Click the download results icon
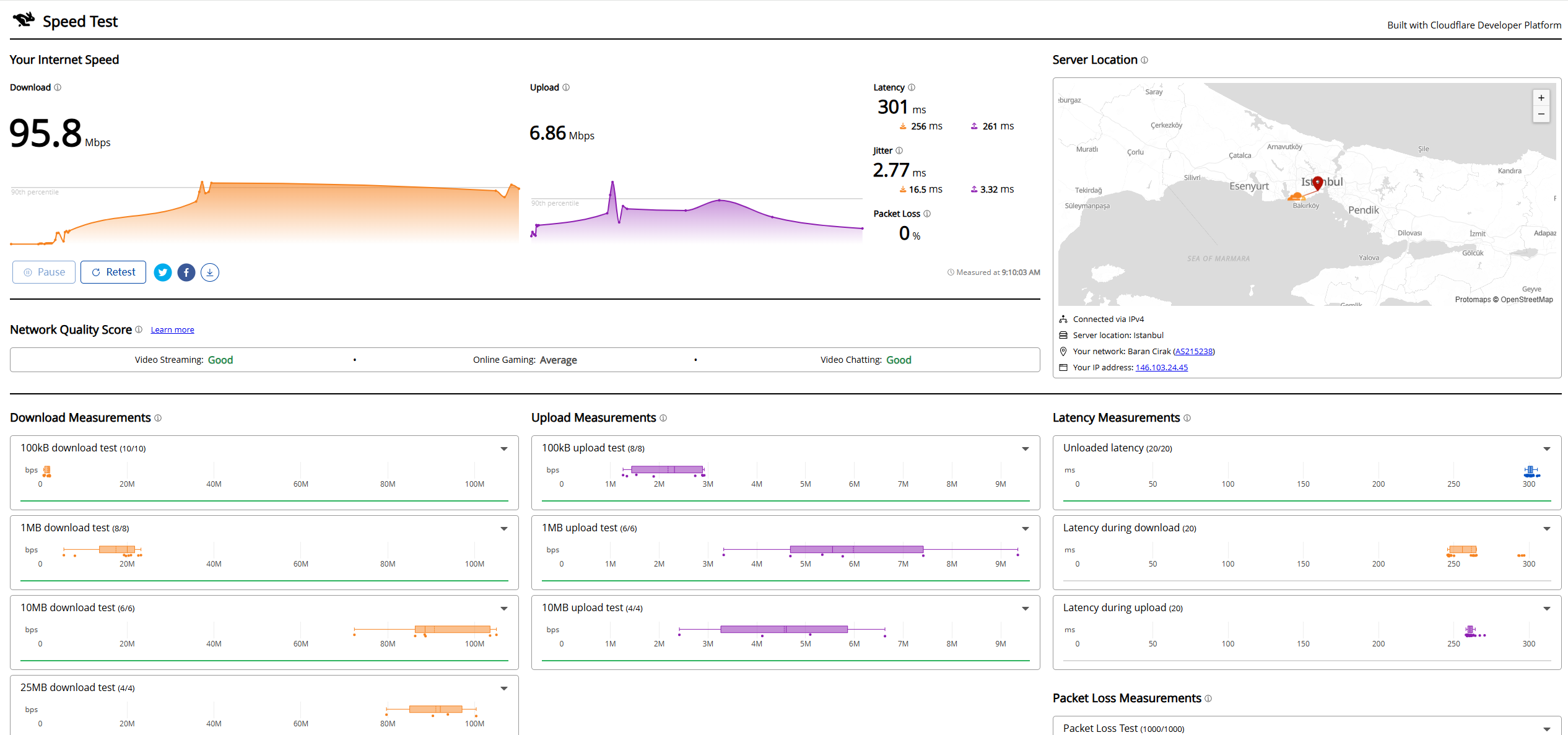The image size is (1568, 735). [x=210, y=272]
